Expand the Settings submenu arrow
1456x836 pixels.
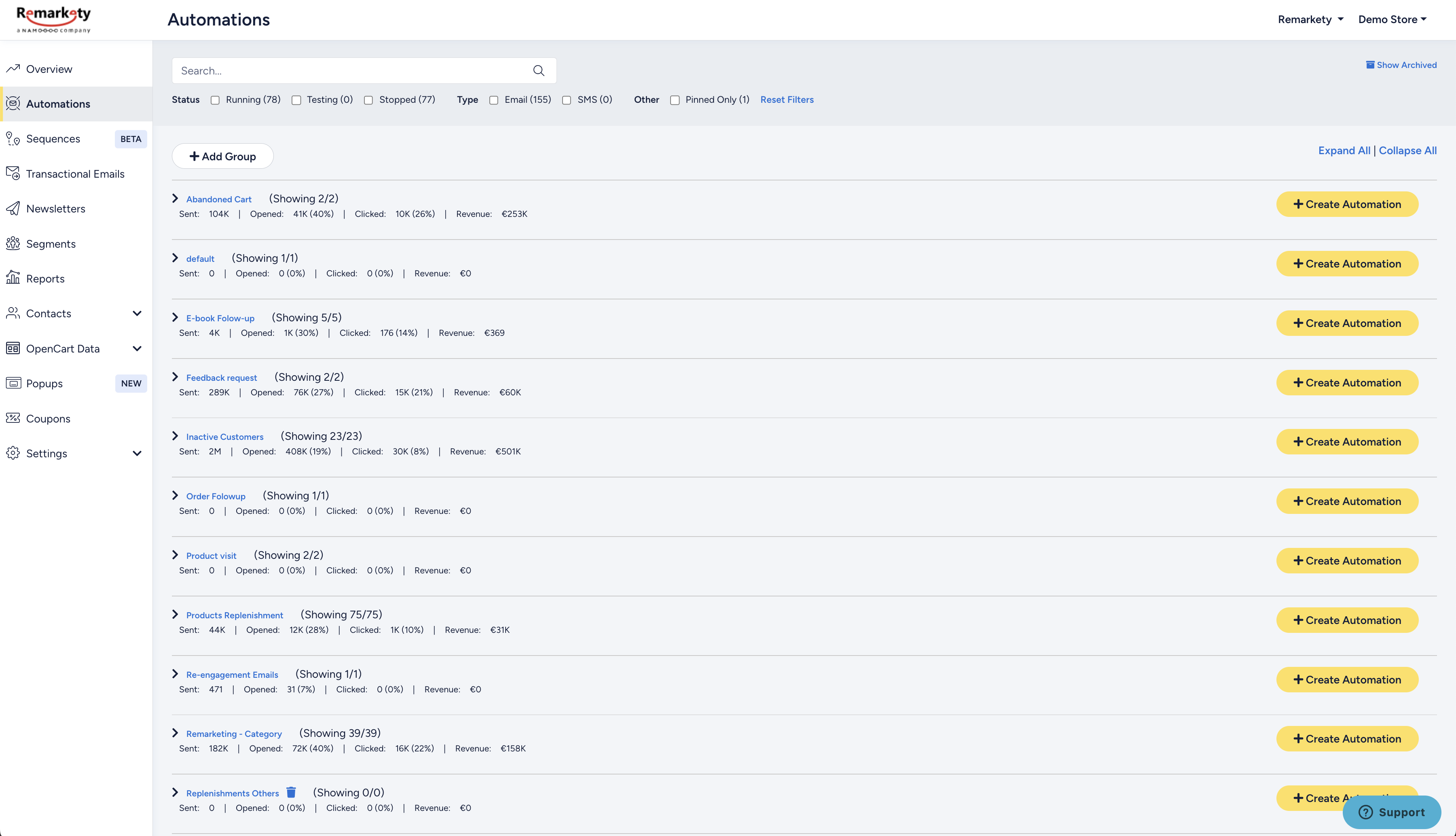tap(137, 454)
